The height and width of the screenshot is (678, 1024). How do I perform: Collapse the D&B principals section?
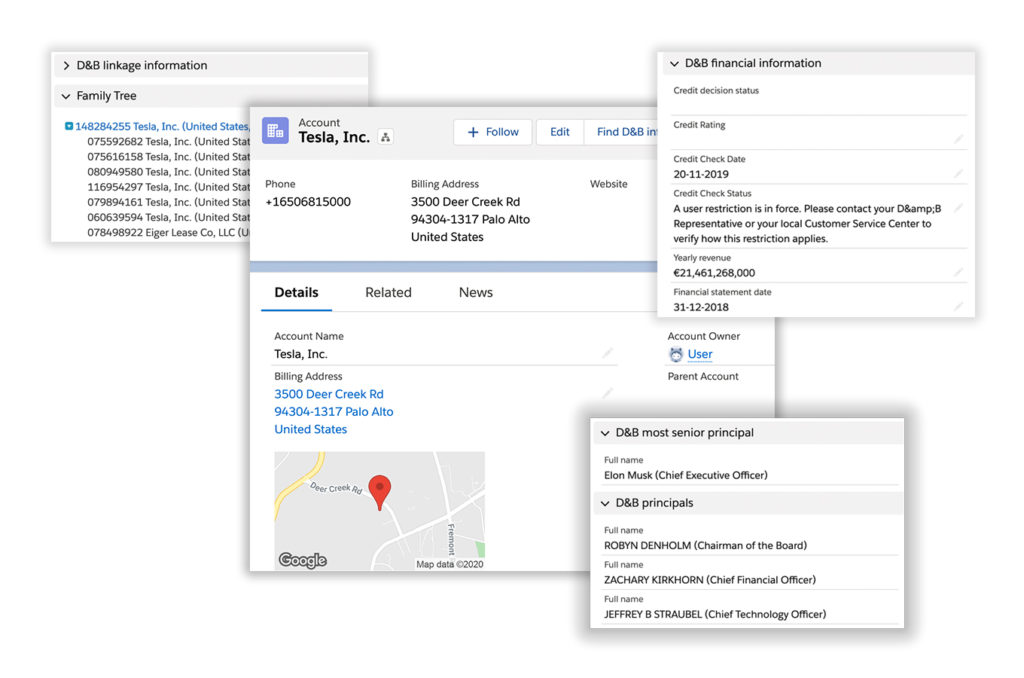coord(605,503)
